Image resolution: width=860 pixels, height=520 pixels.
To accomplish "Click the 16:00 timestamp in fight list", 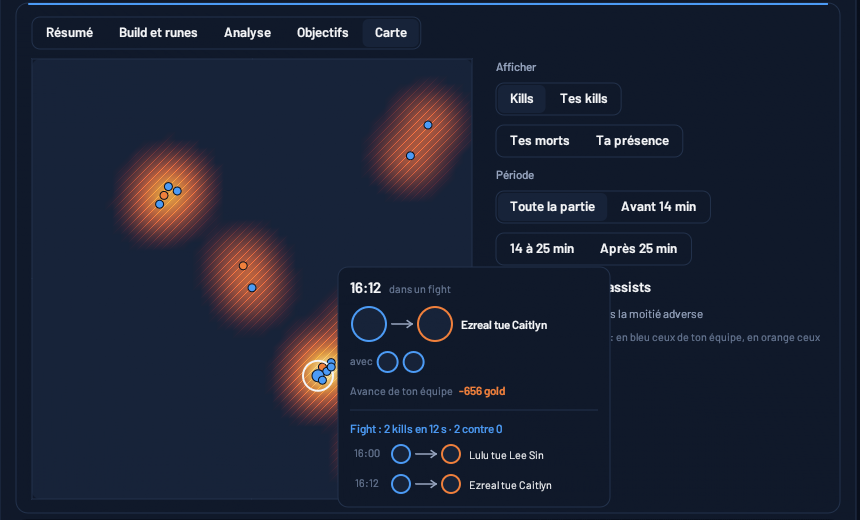I will (x=367, y=454).
